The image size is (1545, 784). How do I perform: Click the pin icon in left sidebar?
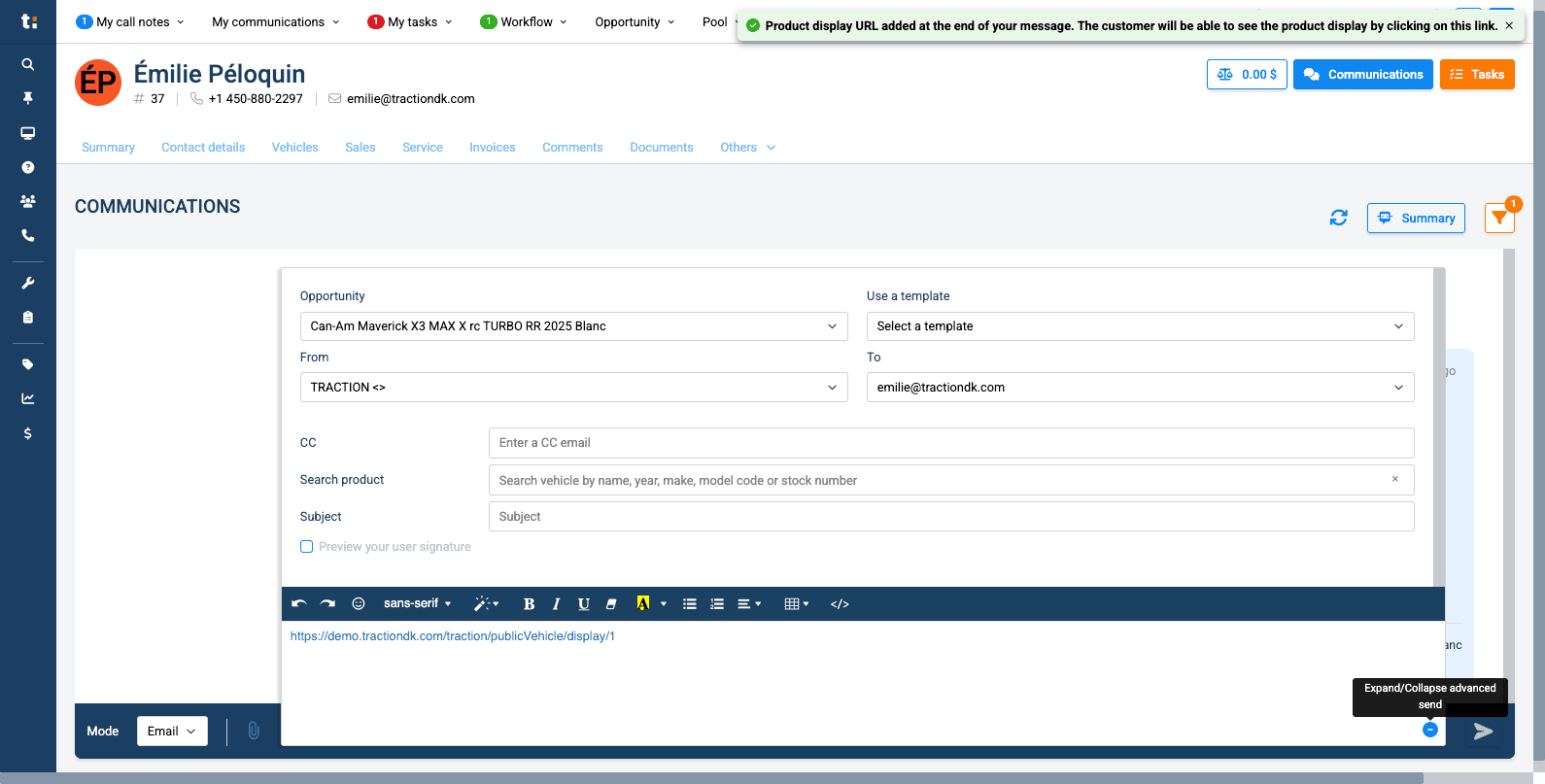[28, 98]
